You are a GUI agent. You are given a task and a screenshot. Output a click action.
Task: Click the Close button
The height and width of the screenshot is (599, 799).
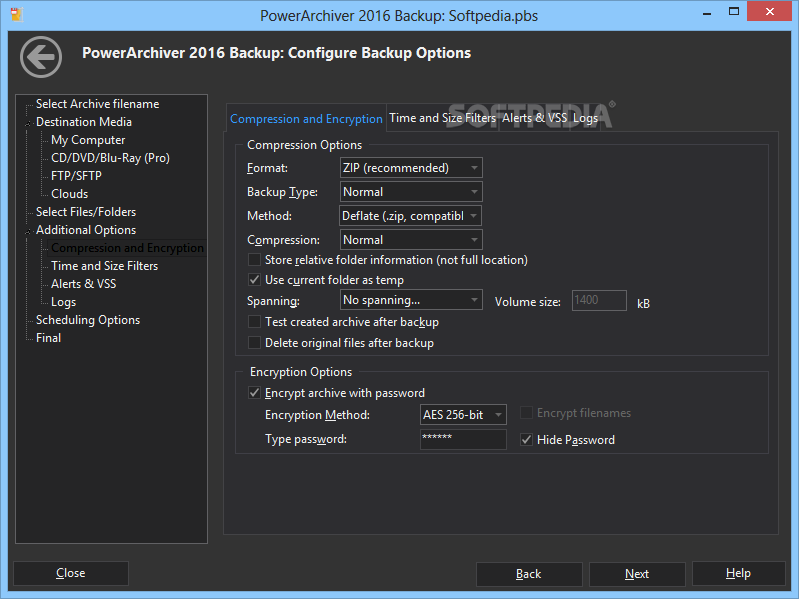pos(71,574)
